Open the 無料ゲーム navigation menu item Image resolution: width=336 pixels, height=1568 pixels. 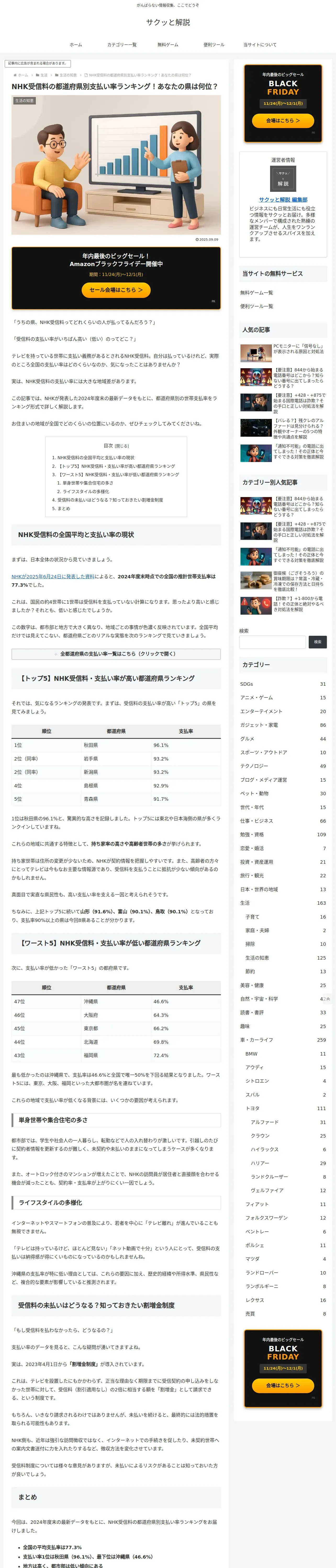[168, 44]
